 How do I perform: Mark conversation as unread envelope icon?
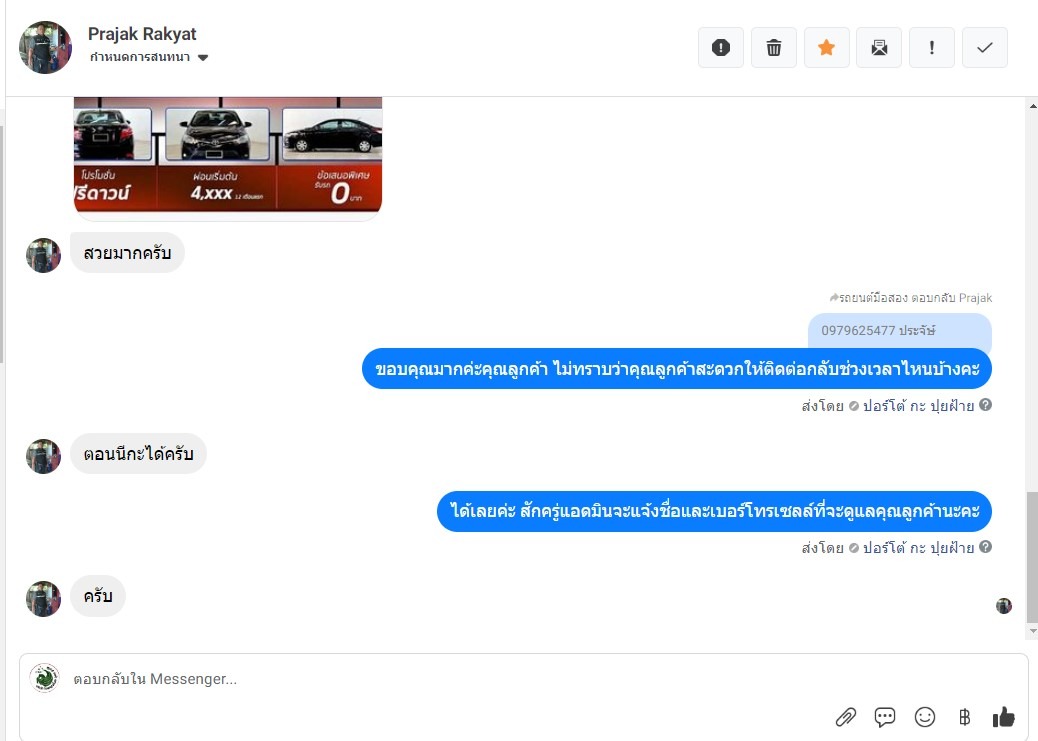tap(878, 48)
